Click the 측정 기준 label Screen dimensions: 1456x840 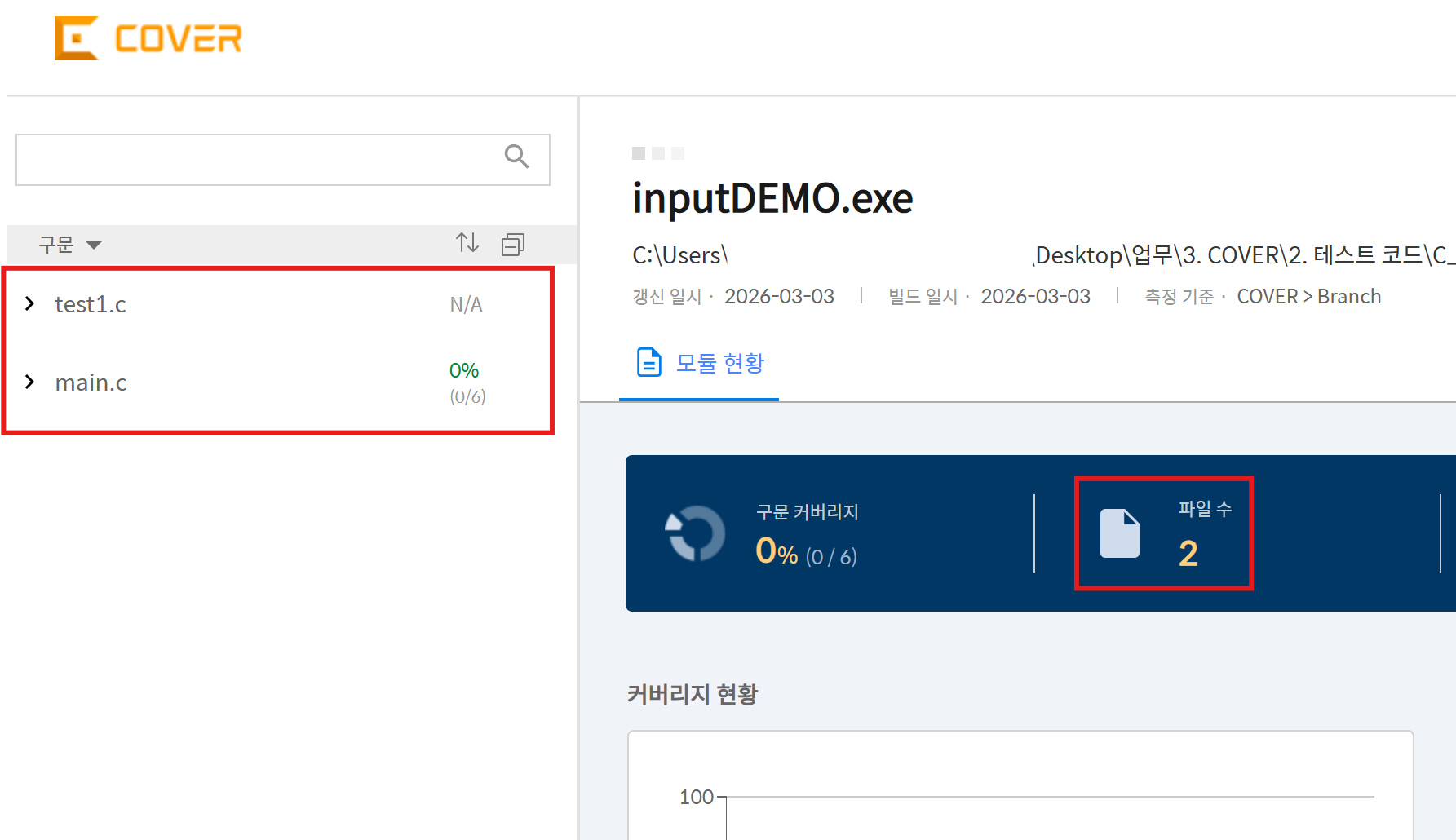tap(1179, 297)
